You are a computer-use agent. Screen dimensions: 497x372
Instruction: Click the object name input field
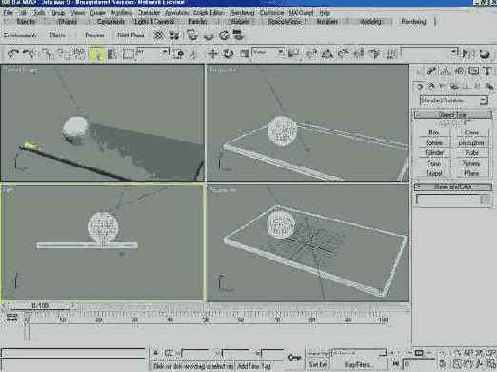448,200
